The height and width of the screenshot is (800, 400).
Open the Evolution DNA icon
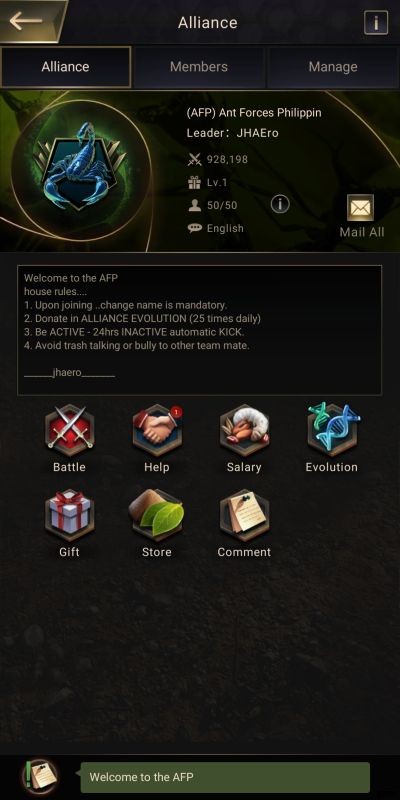click(332, 429)
